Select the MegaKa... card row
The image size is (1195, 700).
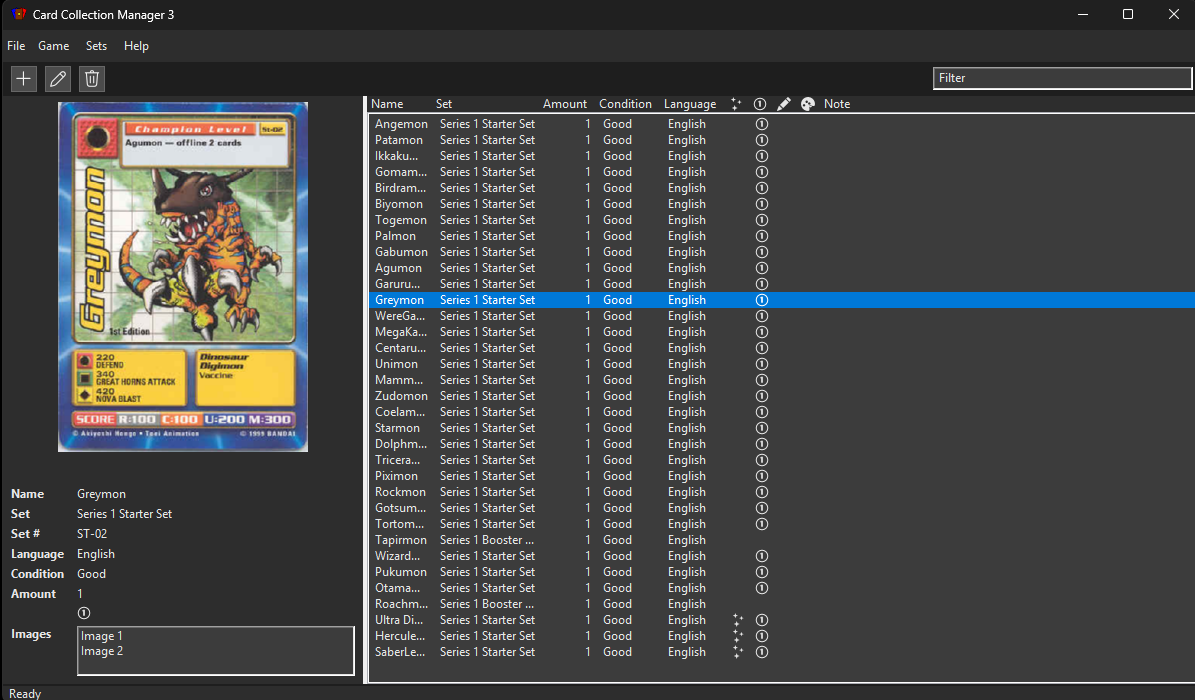(781, 332)
